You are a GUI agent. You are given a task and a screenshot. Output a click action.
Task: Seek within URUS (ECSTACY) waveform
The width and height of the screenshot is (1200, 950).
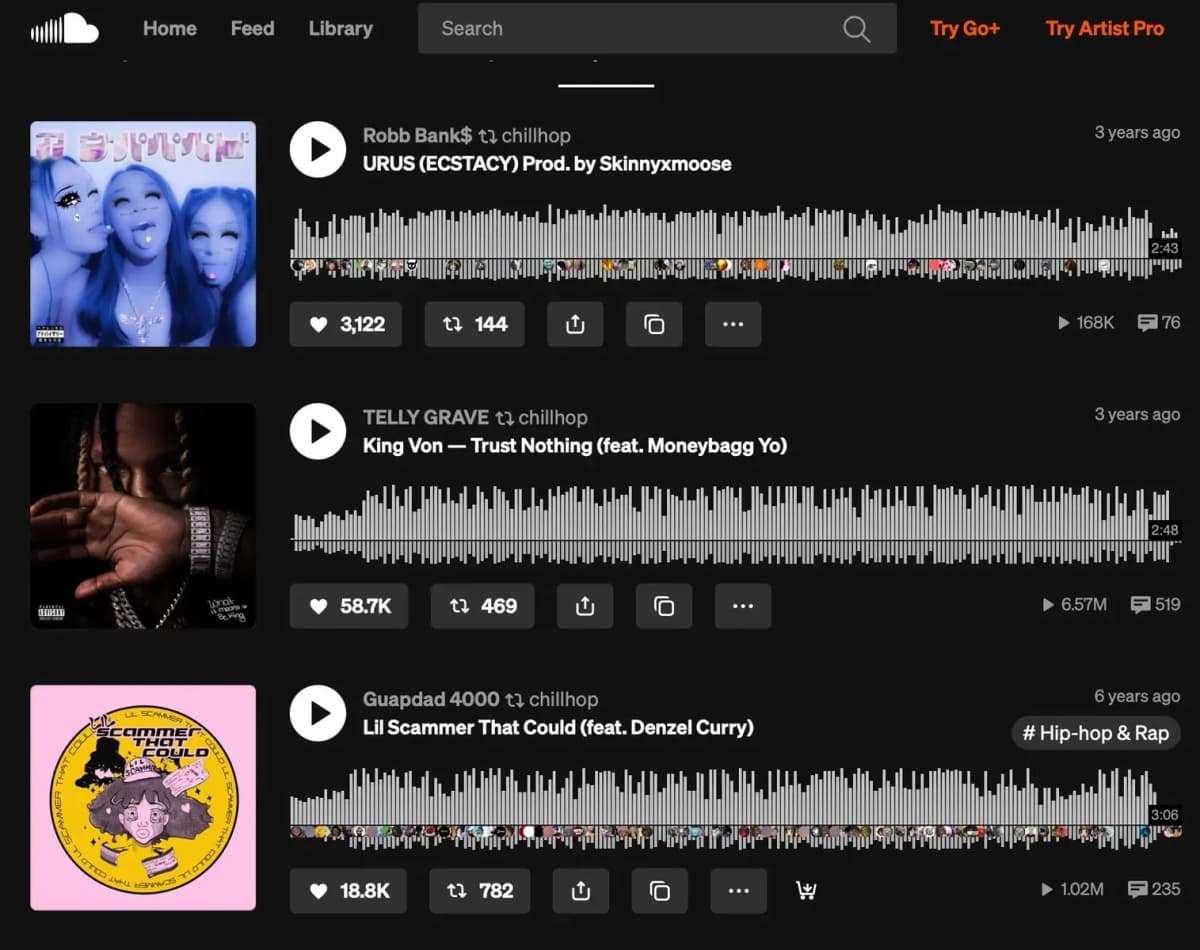735,243
